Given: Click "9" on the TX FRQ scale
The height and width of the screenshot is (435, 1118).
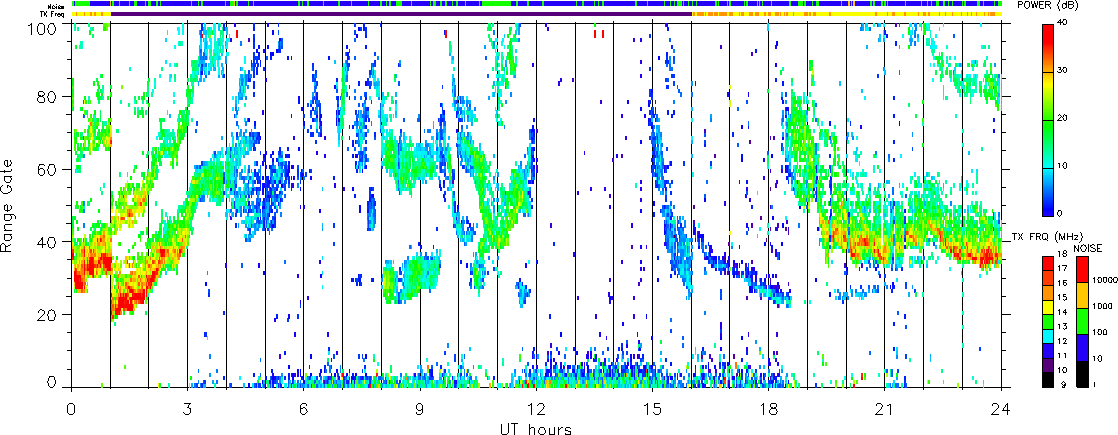Looking at the screenshot, I should pos(1063,384).
